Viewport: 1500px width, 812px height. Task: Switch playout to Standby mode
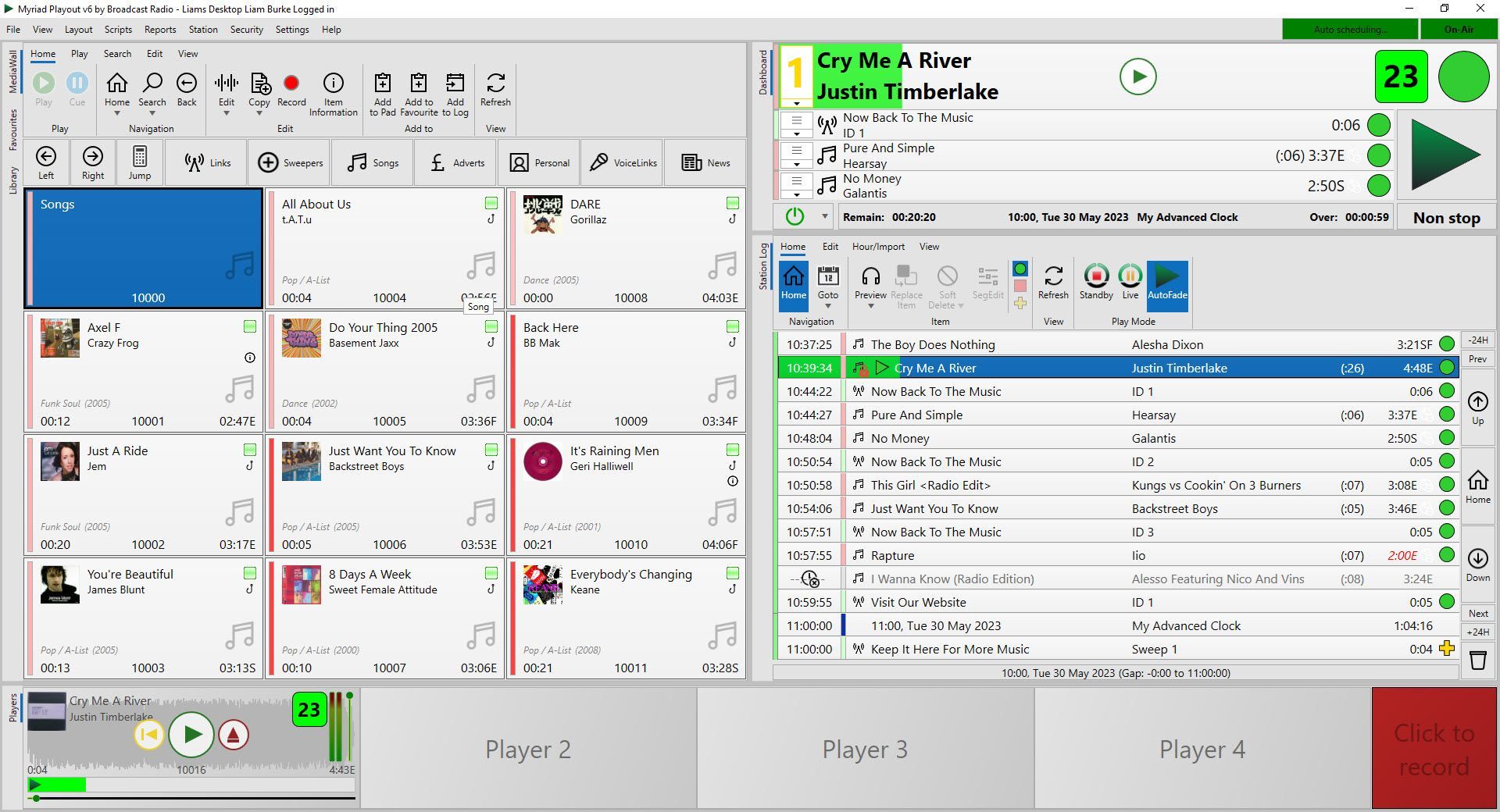[1095, 281]
